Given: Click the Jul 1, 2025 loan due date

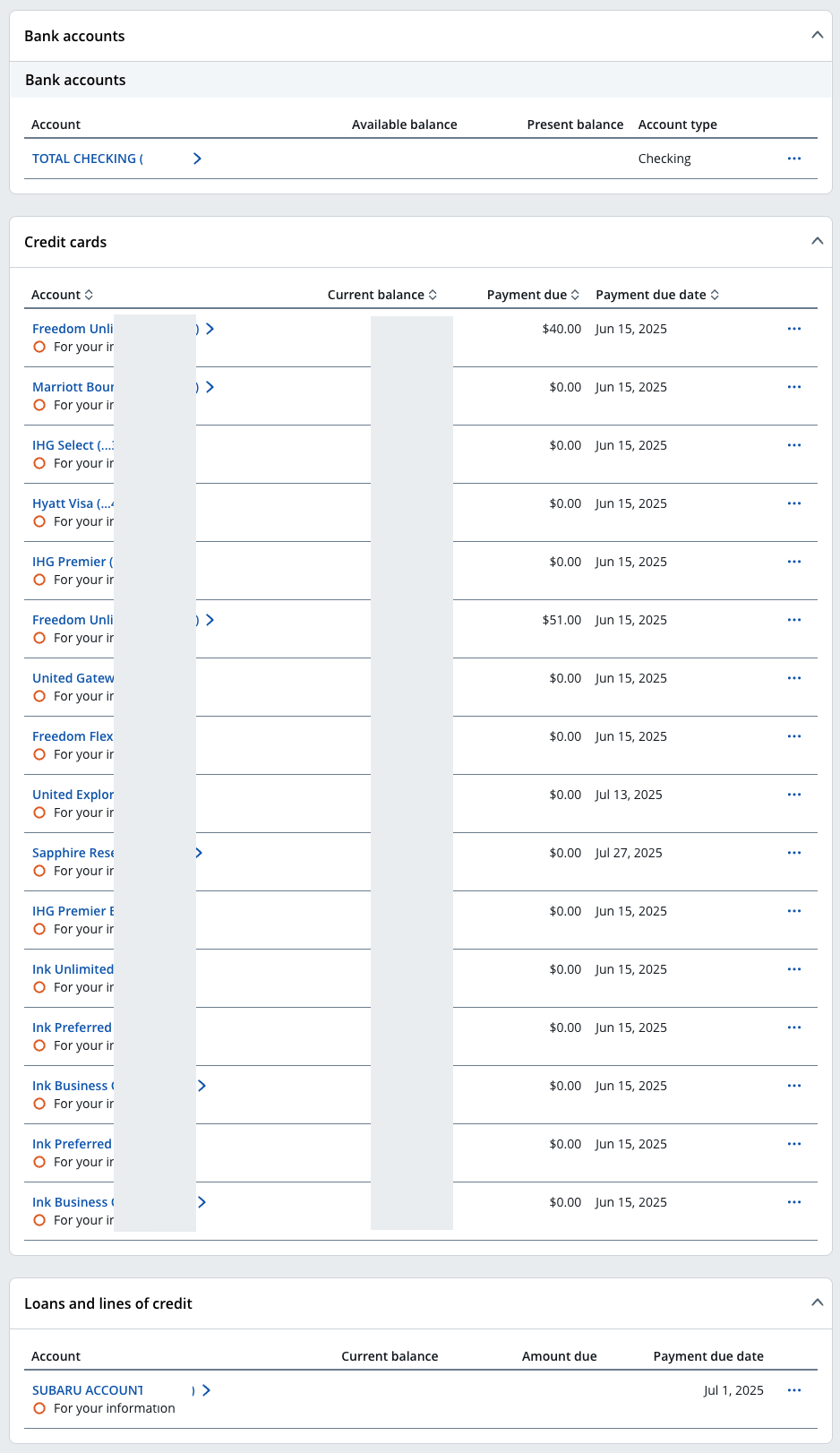Looking at the screenshot, I should tap(733, 1390).
